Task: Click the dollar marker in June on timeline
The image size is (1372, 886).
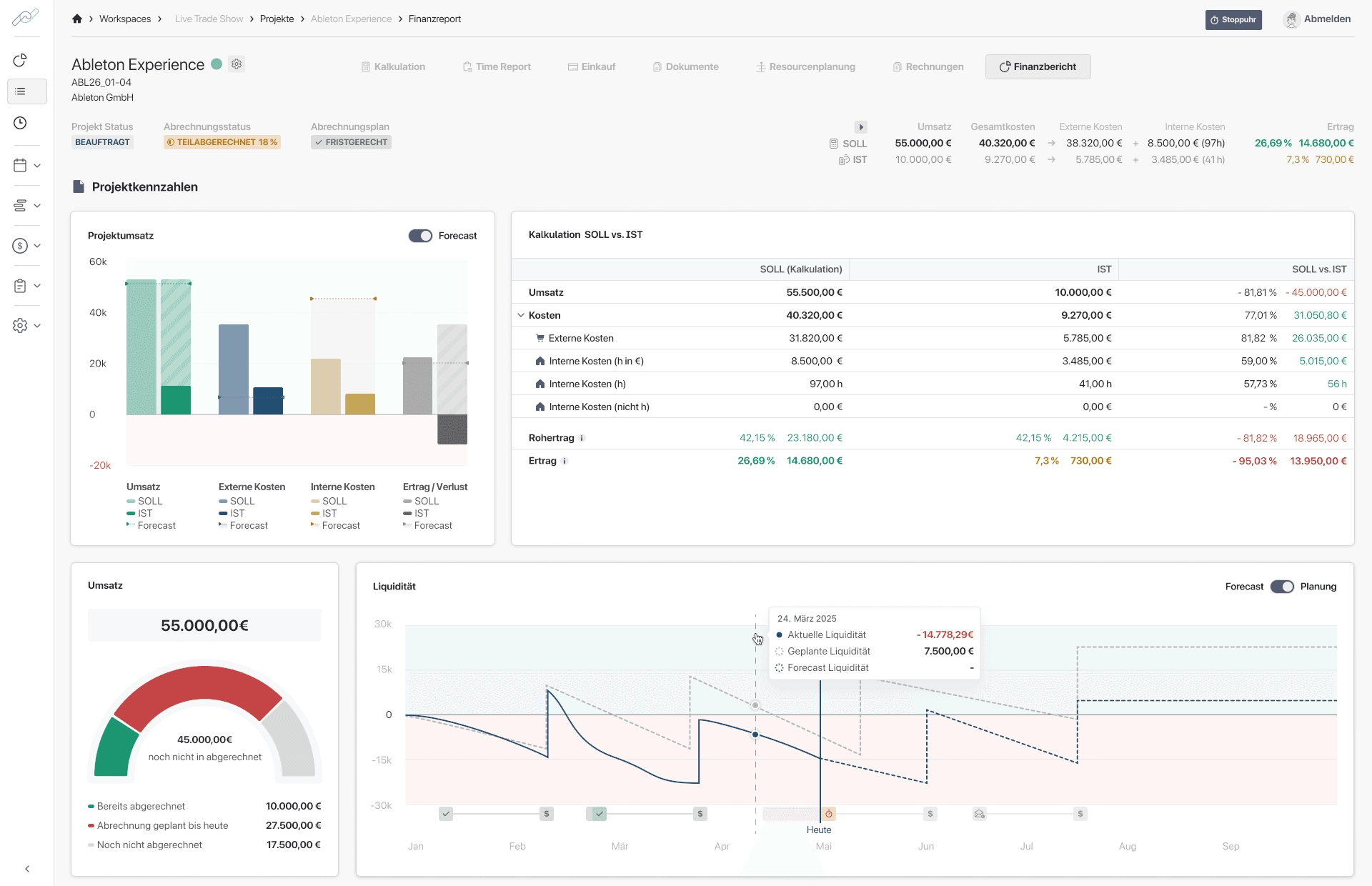Action: pos(930,814)
